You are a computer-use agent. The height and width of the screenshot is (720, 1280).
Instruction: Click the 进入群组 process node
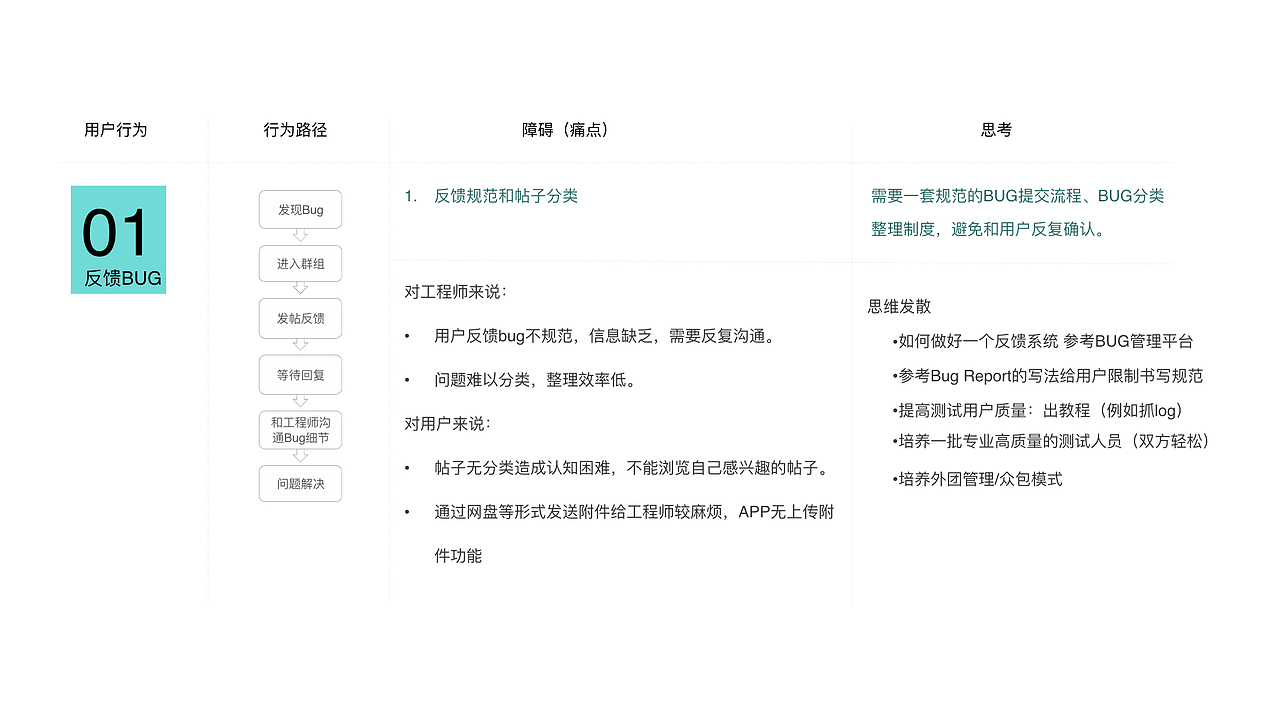tap(300, 263)
